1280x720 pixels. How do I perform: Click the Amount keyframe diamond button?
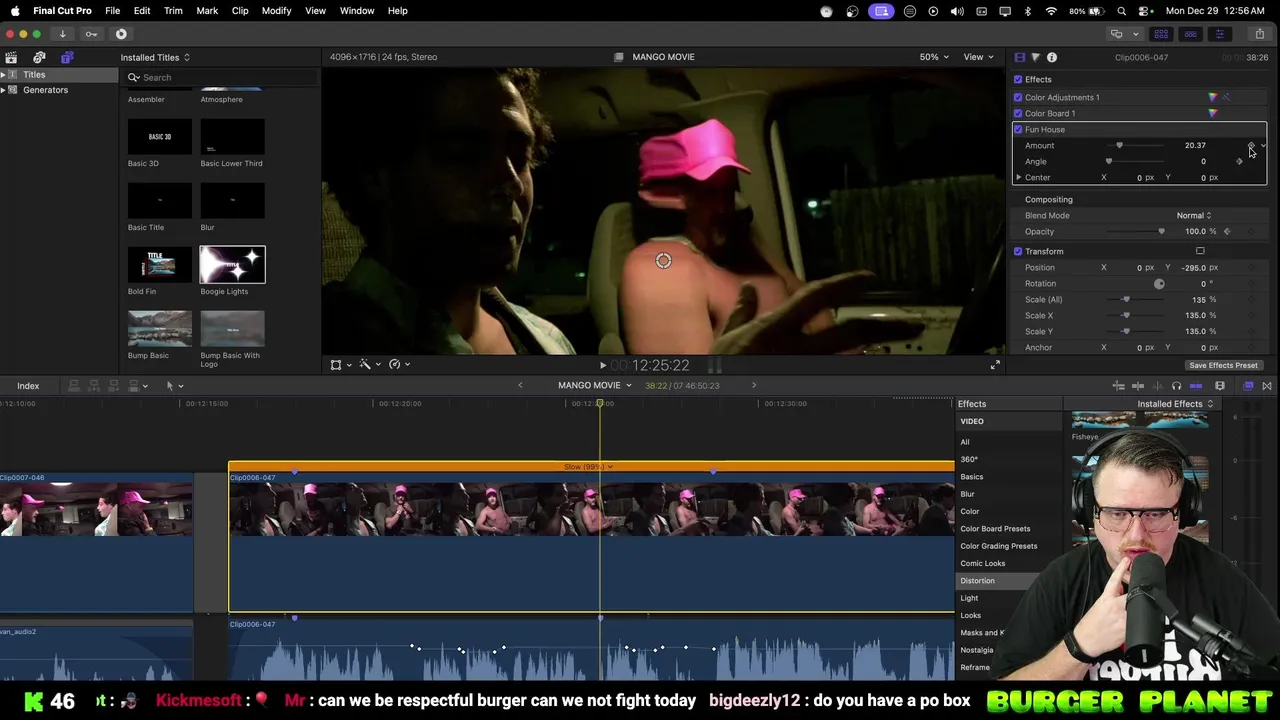1251,146
